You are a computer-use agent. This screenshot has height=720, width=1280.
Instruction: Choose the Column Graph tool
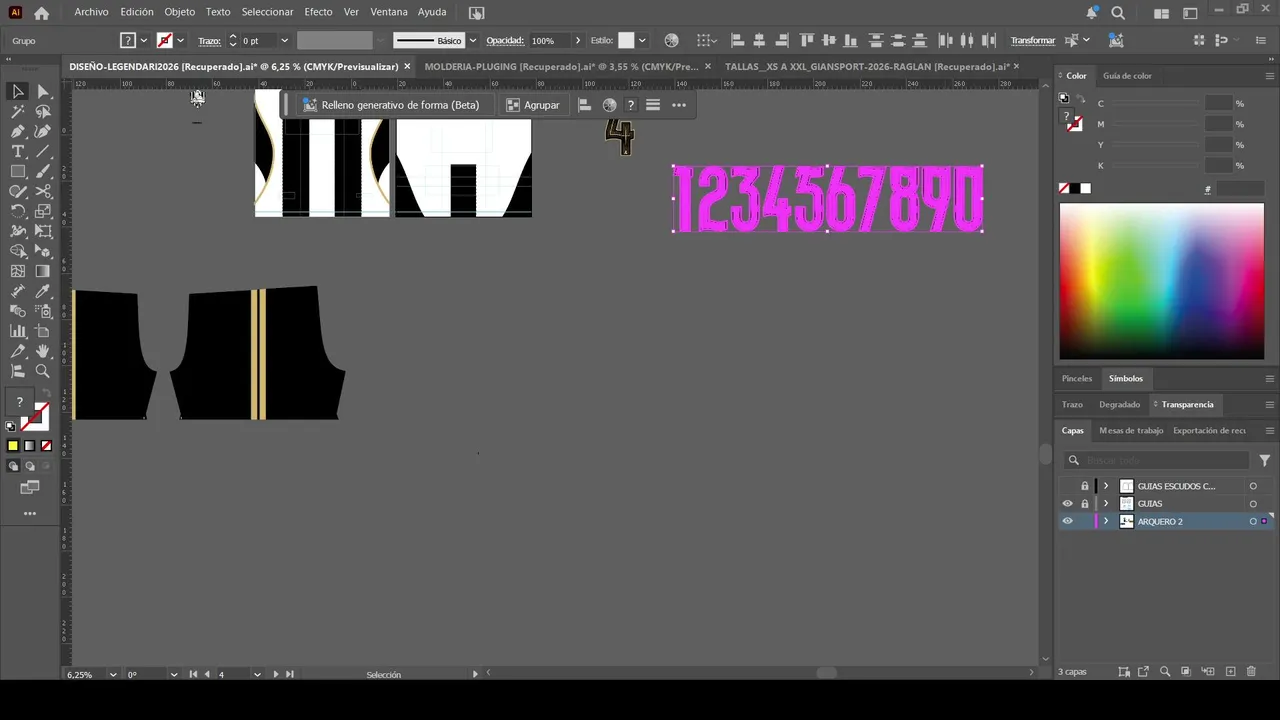pos(18,331)
